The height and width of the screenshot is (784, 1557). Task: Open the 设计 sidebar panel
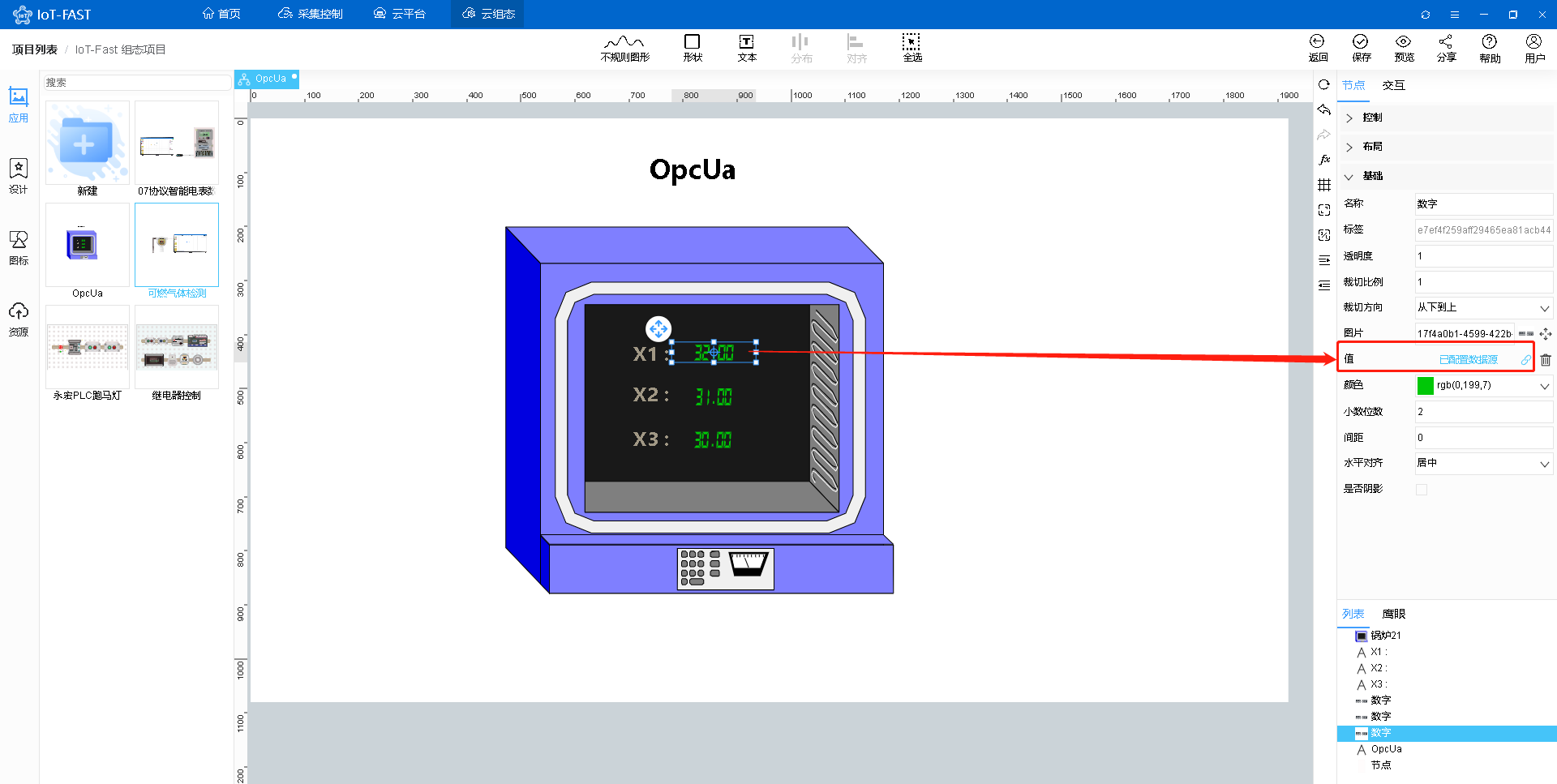tap(19, 176)
